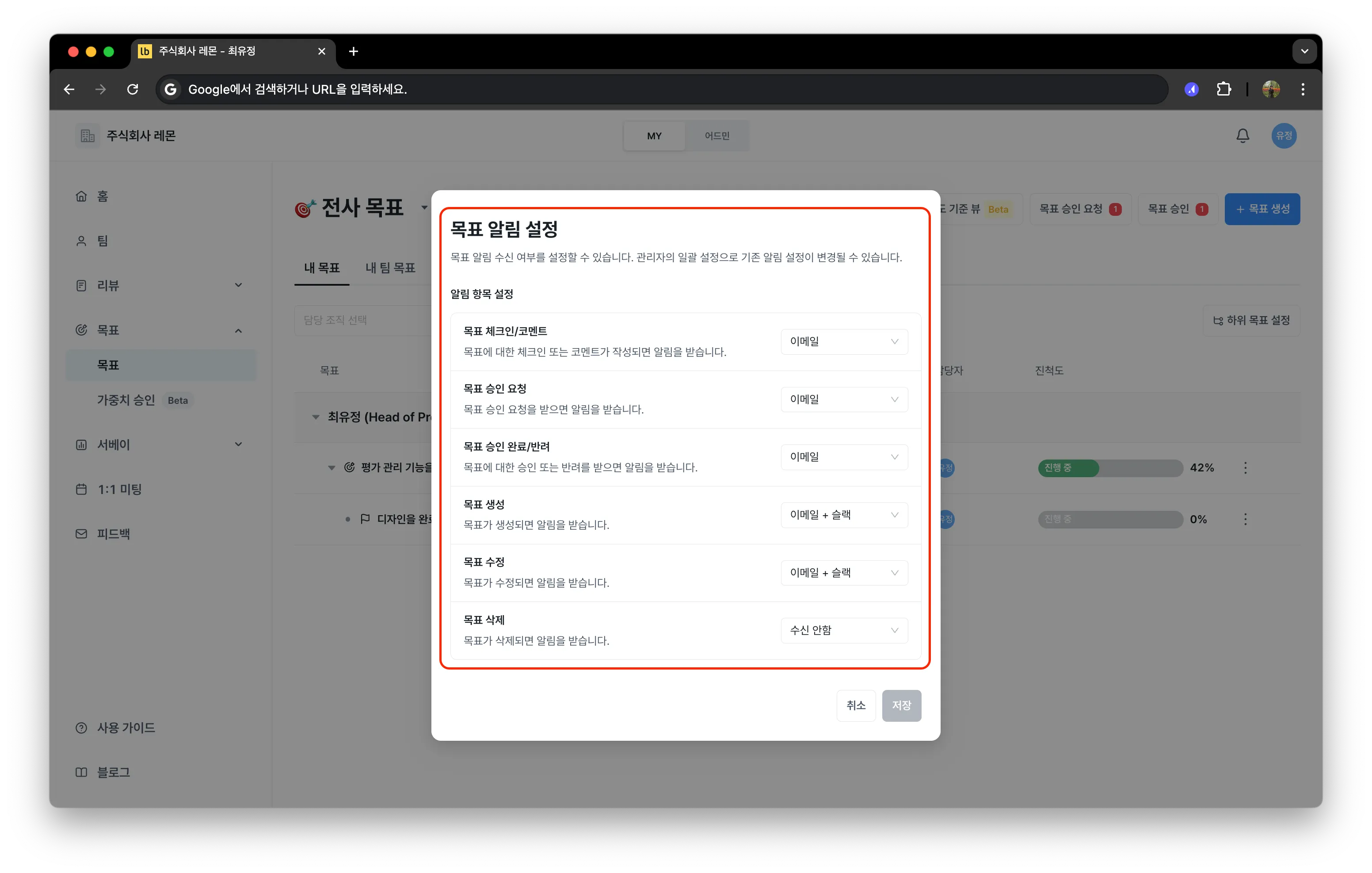Viewport: 1372px width, 873px height.
Task: Open dropdown for 목표 체크인/코멘트 alert
Action: tap(844, 341)
